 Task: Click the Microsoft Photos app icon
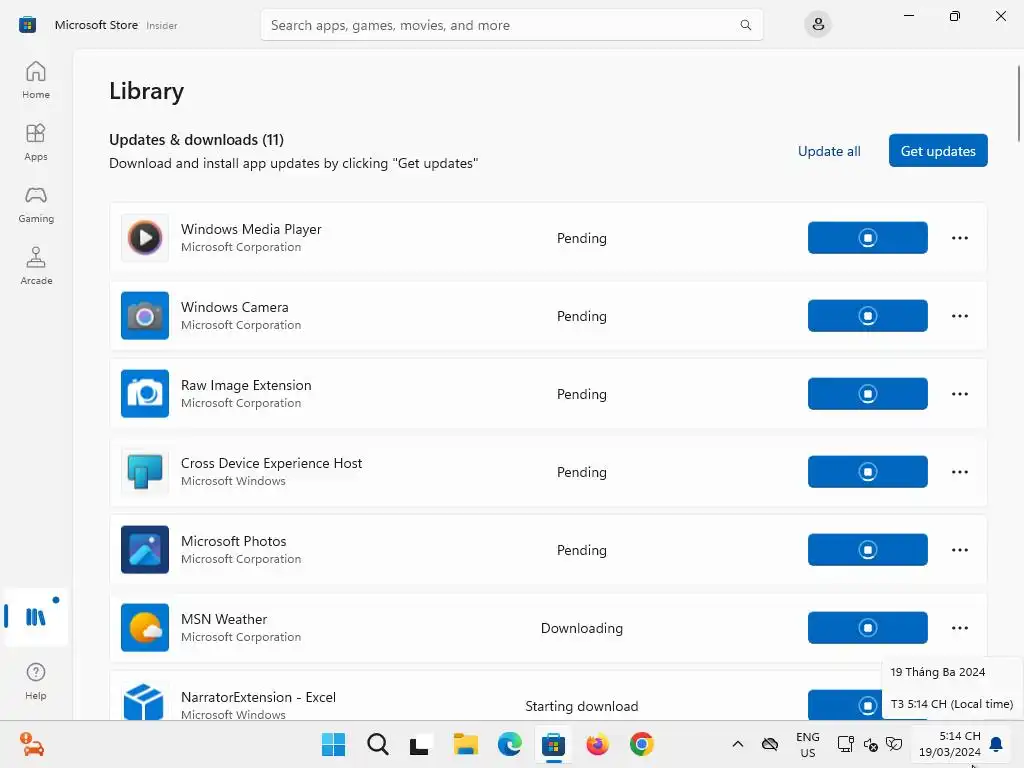point(145,550)
